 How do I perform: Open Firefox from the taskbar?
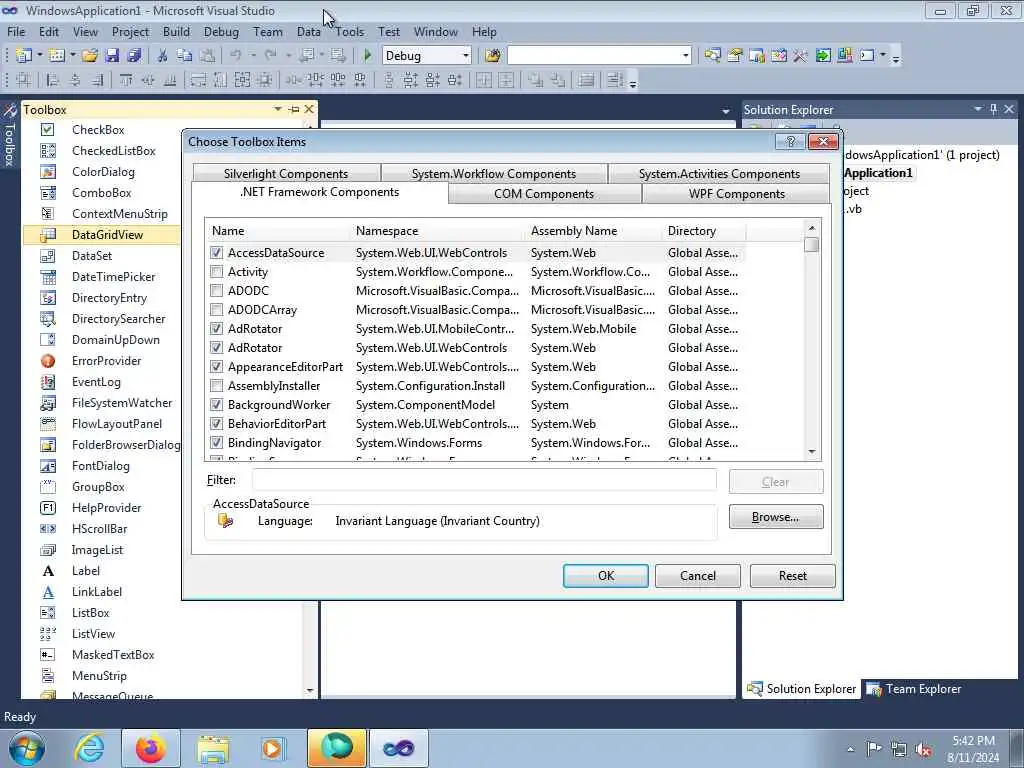(150, 748)
